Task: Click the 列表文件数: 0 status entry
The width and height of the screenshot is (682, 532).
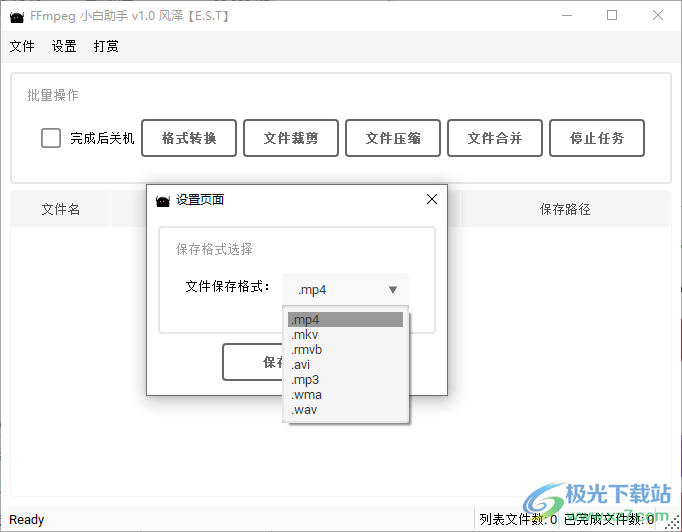Action: click(518, 519)
